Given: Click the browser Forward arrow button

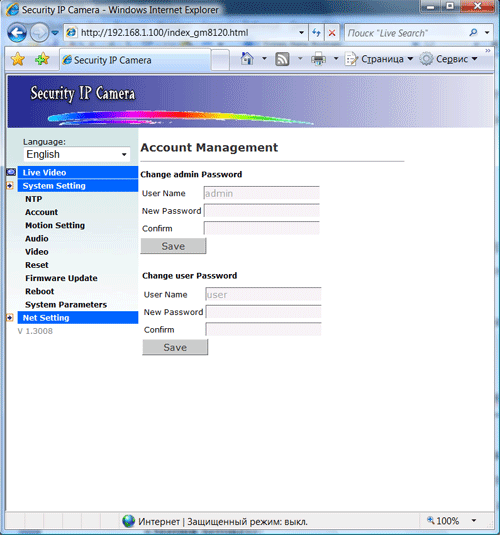Looking at the screenshot, I should tap(39, 33).
